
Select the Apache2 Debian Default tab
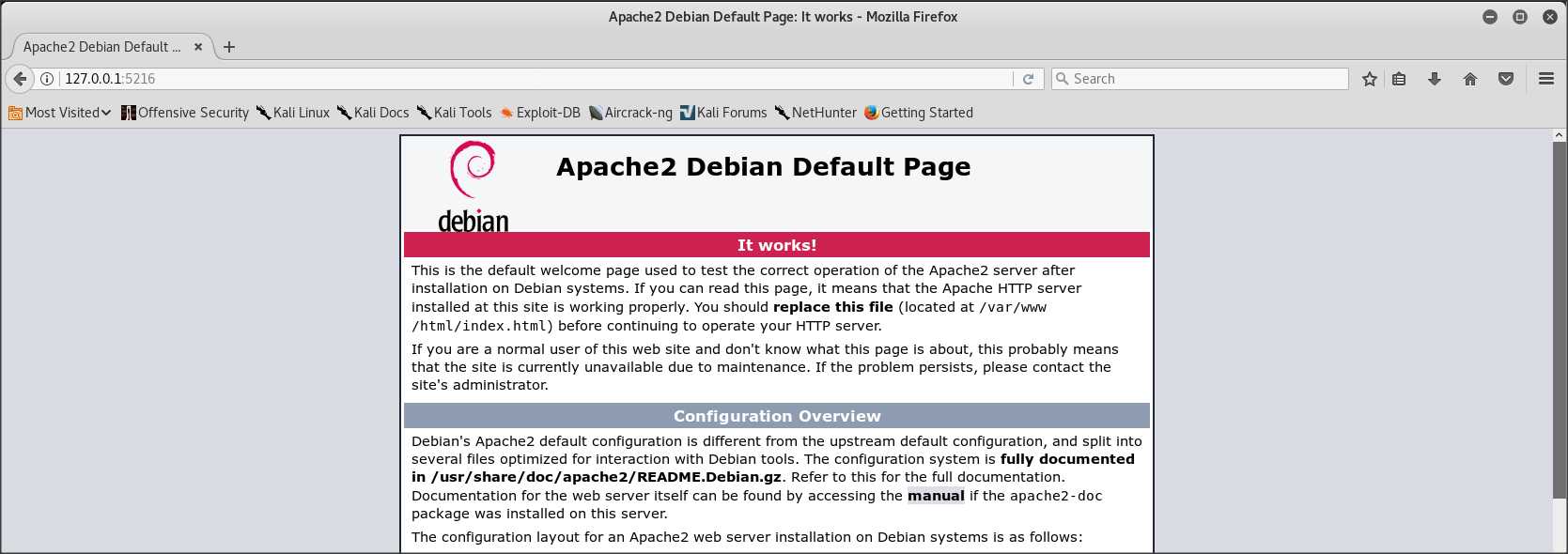[x=111, y=47]
